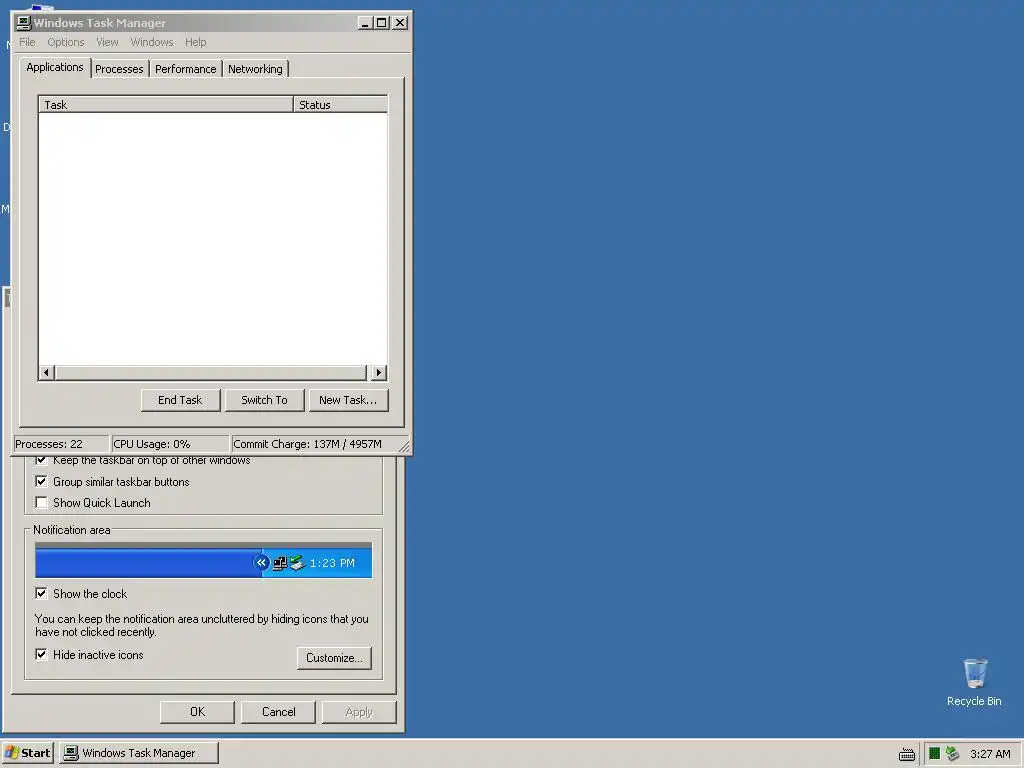
Task: Toggle Hide inactive icons checkbox
Action: coord(41,654)
